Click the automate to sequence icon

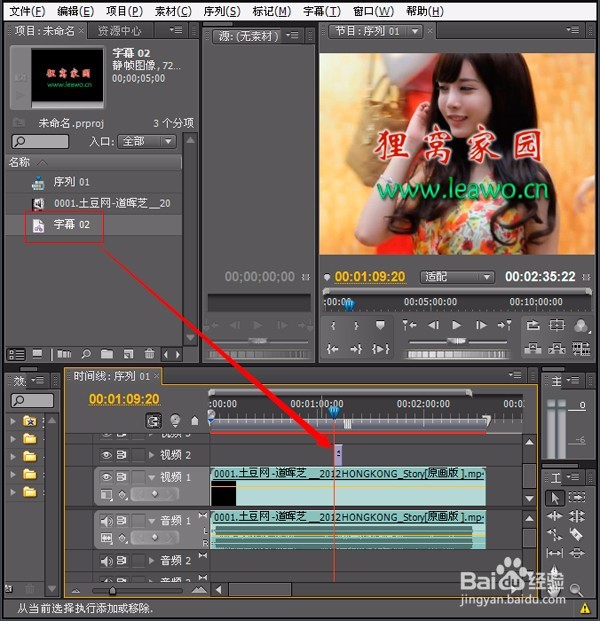click(x=64, y=354)
